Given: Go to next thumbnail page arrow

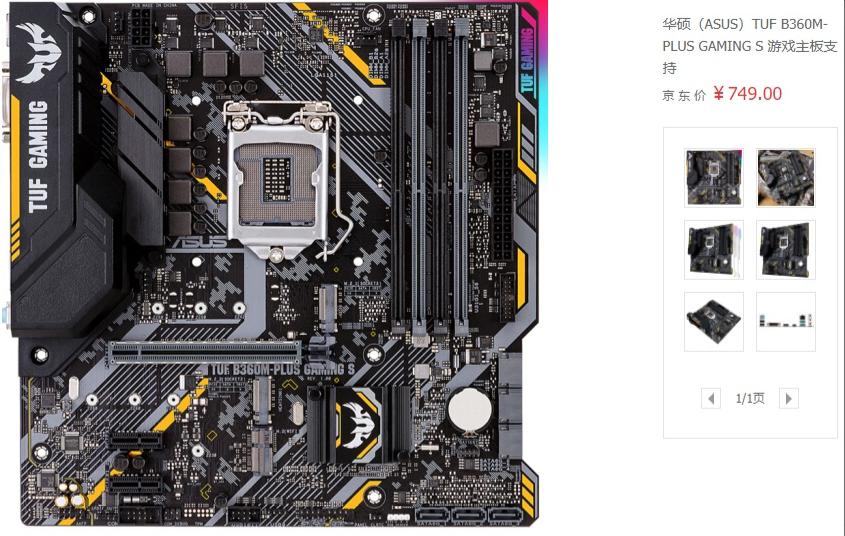Looking at the screenshot, I should pos(789,399).
